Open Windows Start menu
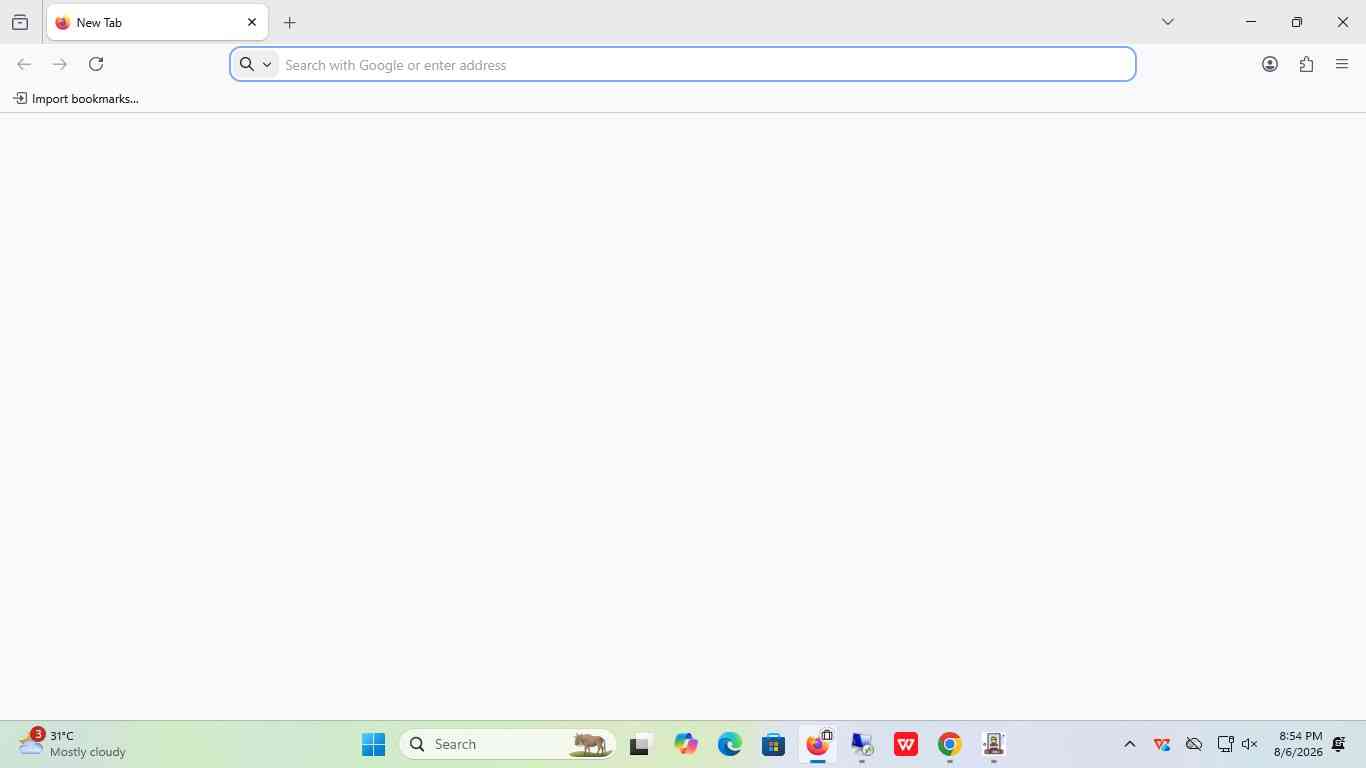This screenshot has width=1366, height=768. click(x=374, y=744)
